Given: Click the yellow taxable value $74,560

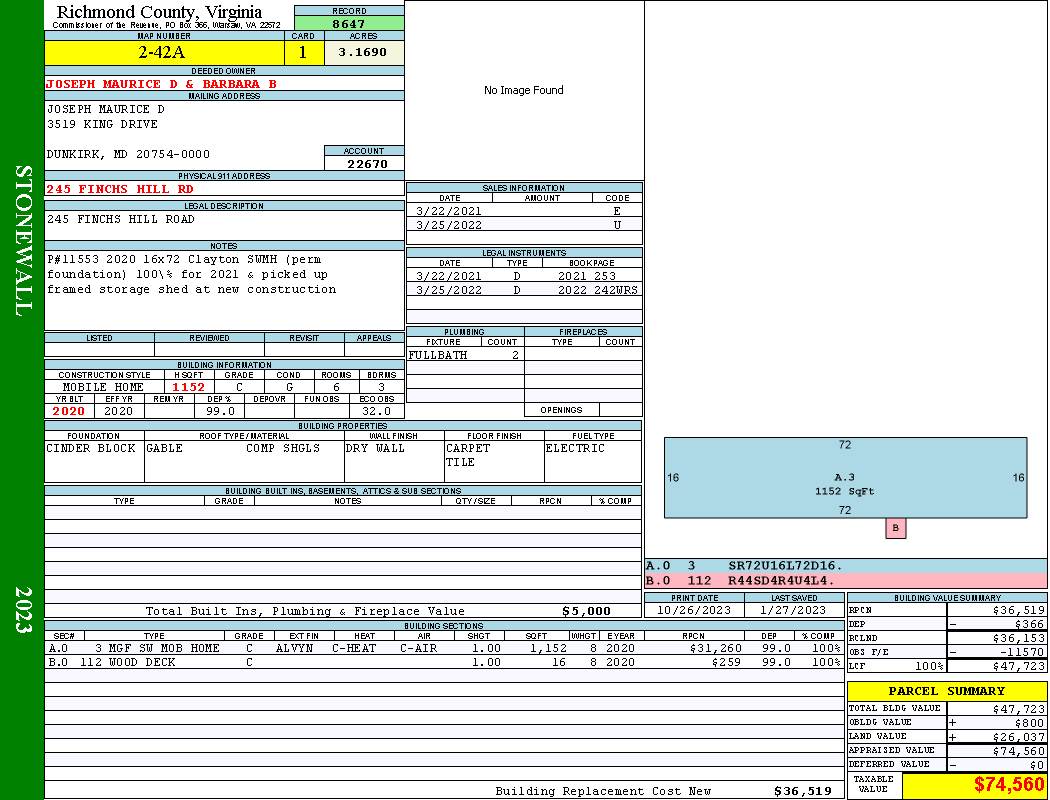Looking at the screenshot, I should point(974,784).
